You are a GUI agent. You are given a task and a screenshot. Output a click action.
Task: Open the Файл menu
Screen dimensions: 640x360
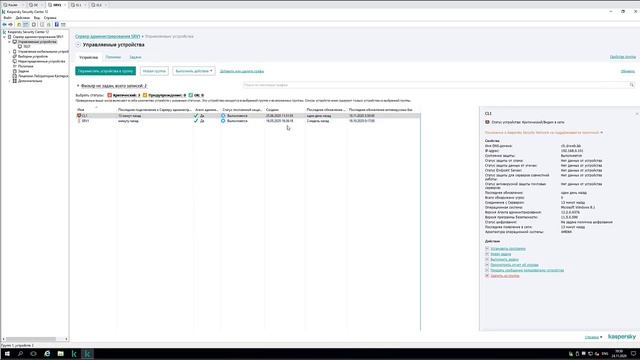(8, 18)
